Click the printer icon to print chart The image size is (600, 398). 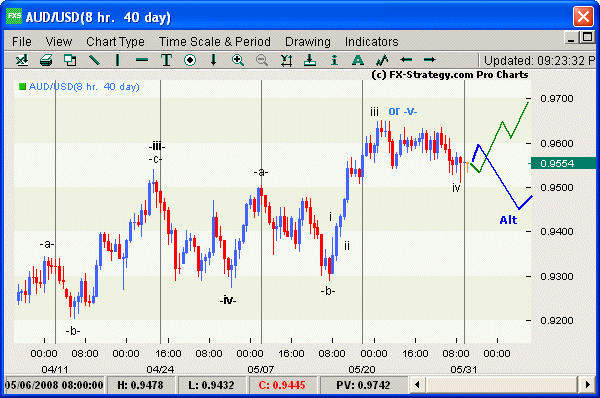point(46,60)
